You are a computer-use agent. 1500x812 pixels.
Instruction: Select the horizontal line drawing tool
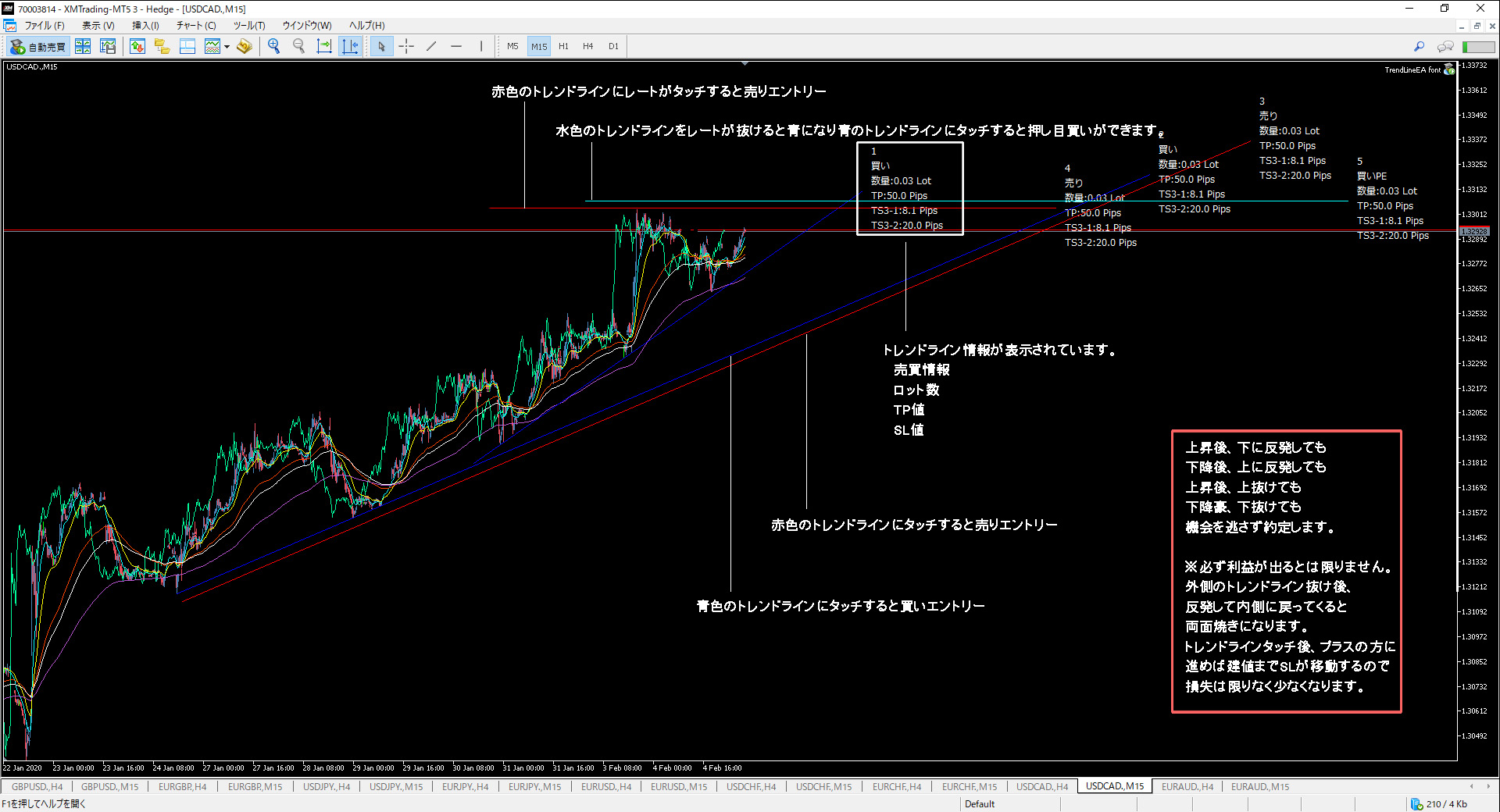coord(456,47)
